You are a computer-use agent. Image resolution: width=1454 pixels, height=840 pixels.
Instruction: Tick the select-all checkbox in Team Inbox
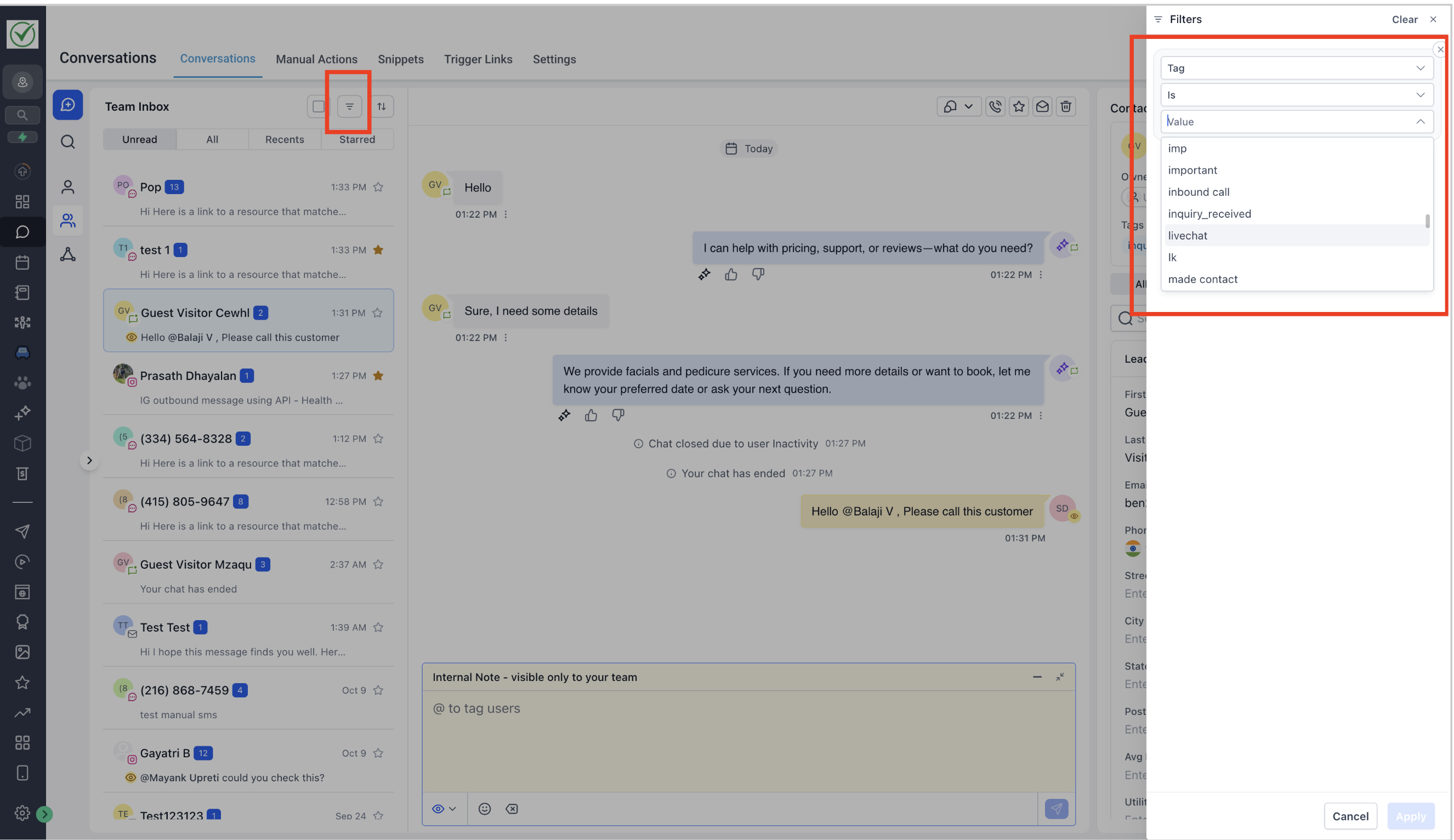pyautogui.click(x=318, y=106)
